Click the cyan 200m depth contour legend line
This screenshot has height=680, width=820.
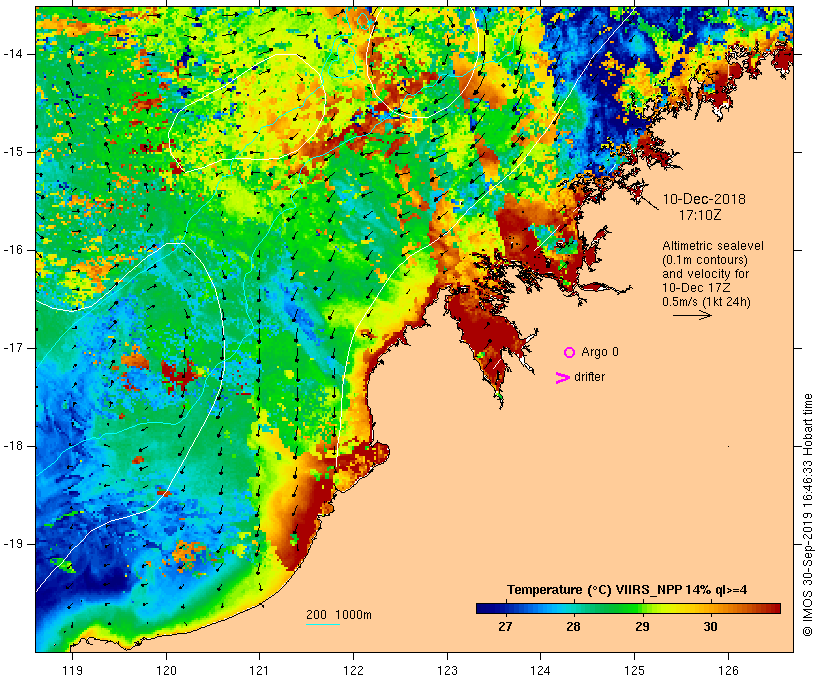pos(323,624)
